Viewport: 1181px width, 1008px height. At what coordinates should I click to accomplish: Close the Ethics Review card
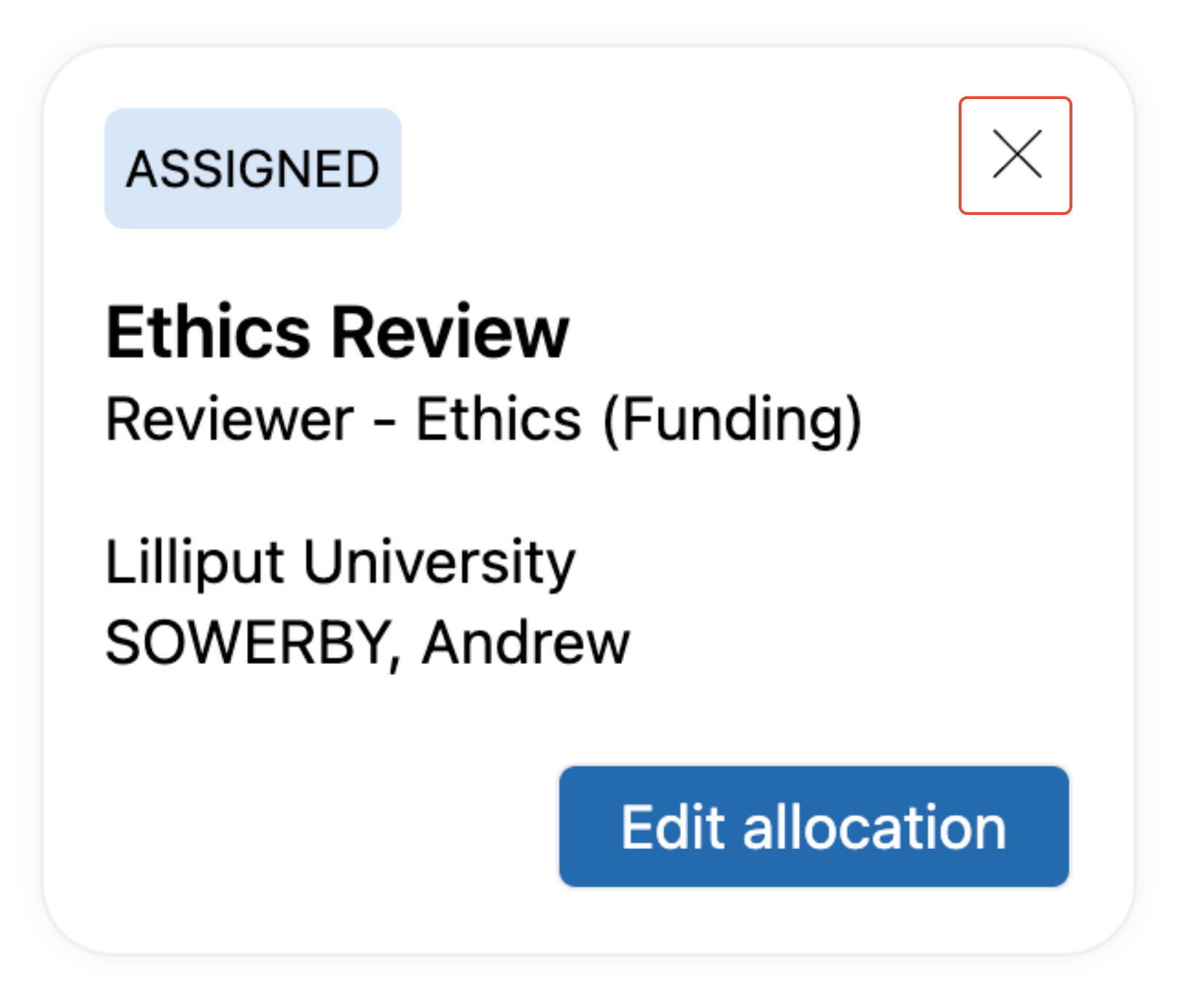(x=1015, y=155)
